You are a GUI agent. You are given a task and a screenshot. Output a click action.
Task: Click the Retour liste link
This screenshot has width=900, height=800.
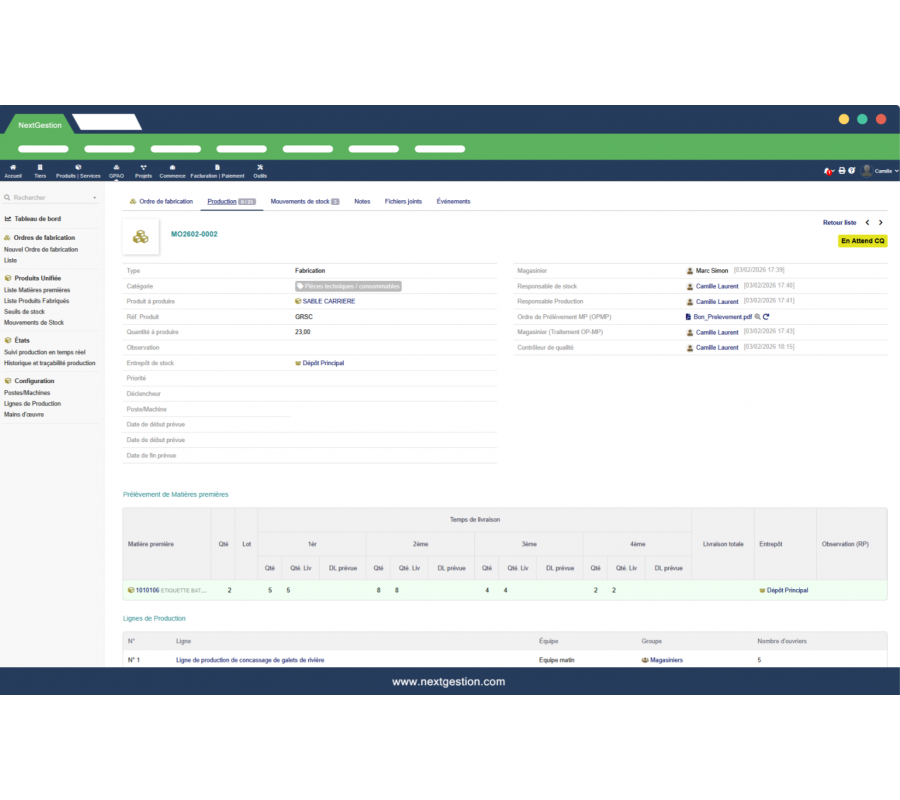pos(839,222)
